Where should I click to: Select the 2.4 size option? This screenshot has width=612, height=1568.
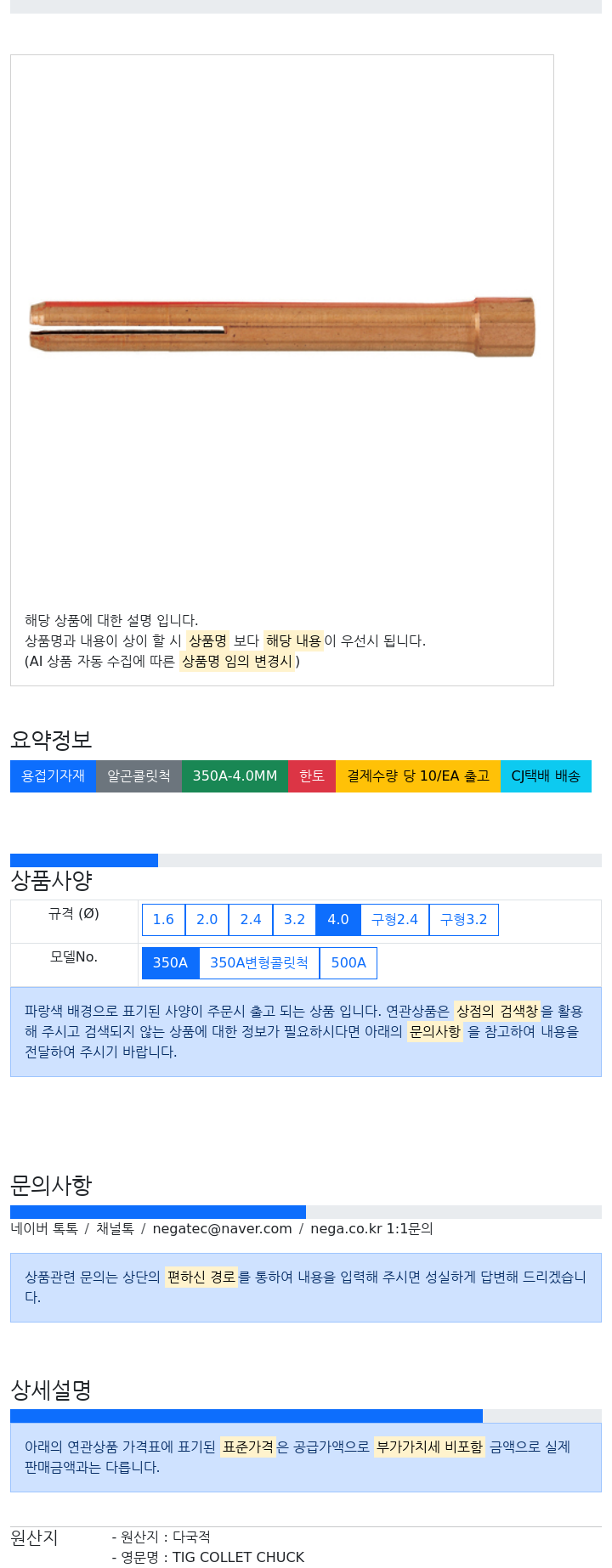pyautogui.click(x=251, y=919)
